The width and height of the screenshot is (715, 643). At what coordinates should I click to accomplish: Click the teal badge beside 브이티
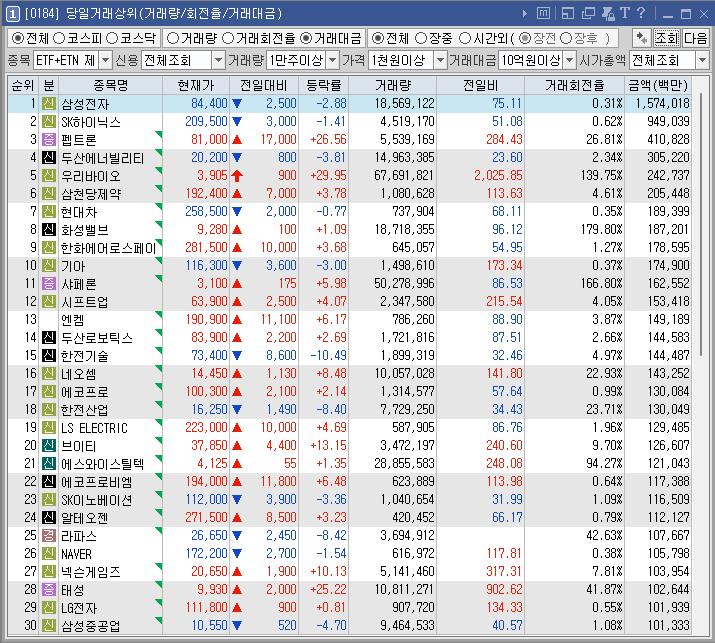[x=49, y=446]
